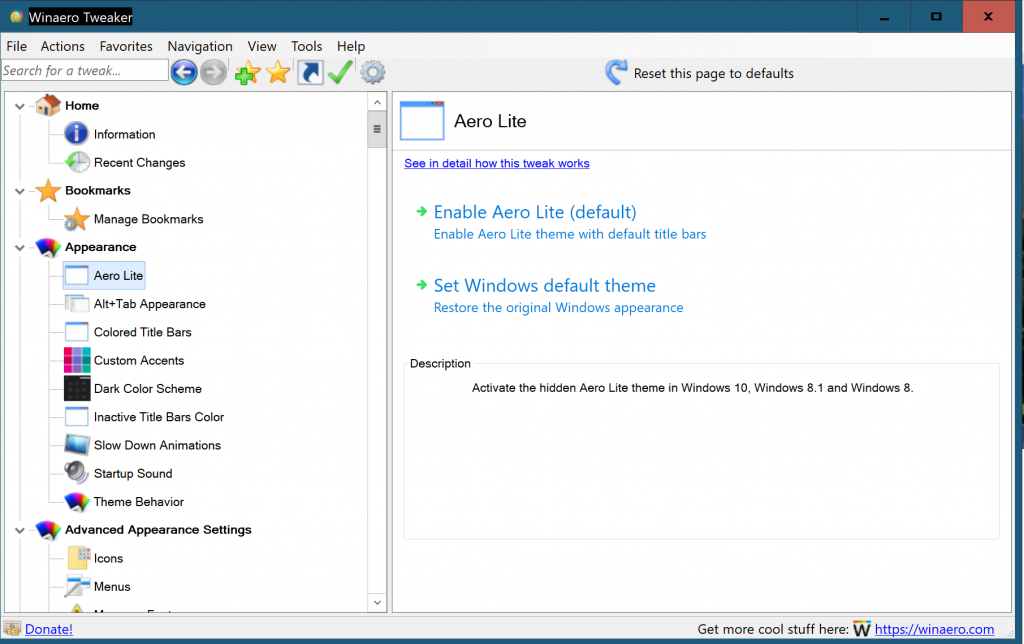1024x644 pixels.
Task: Click 'See in detail how this tweak works'
Action: point(496,163)
